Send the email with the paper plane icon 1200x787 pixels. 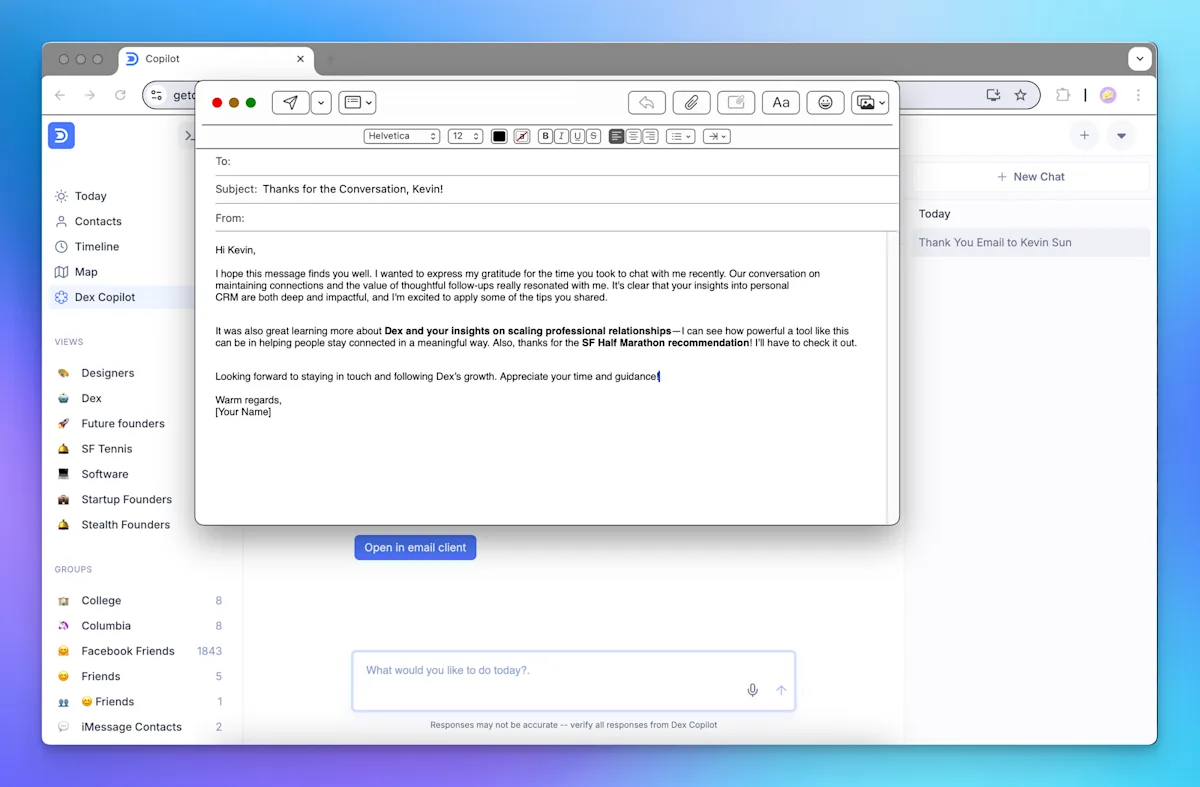[x=291, y=102]
